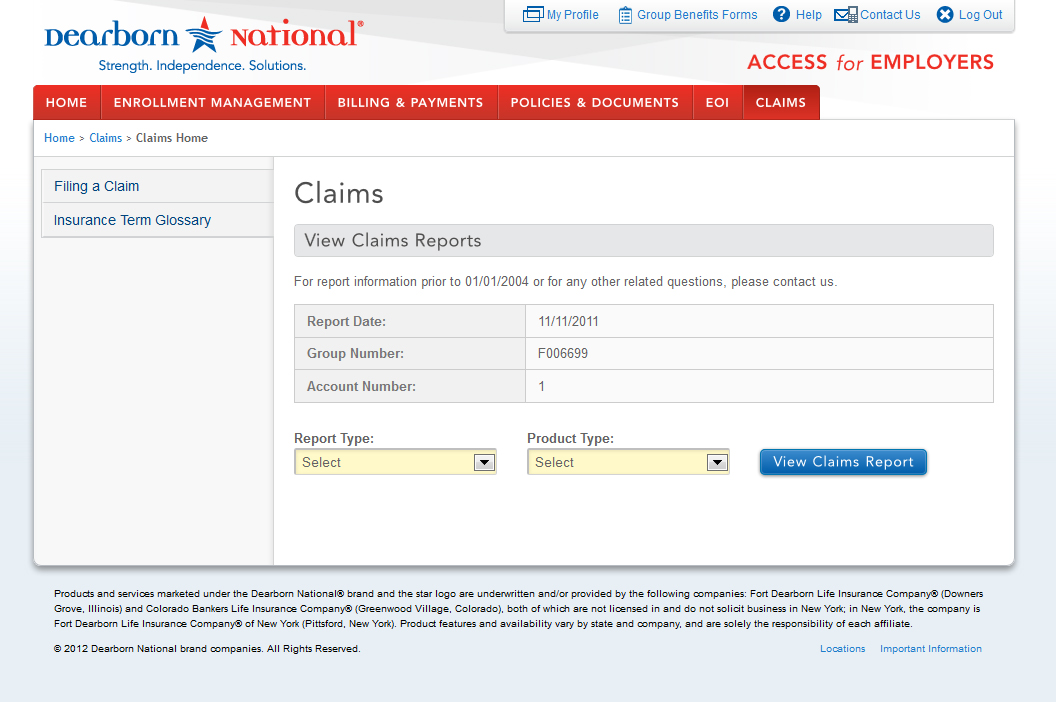Click the Home breadcrumb link
This screenshot has height=702, width=1056.
59,138
